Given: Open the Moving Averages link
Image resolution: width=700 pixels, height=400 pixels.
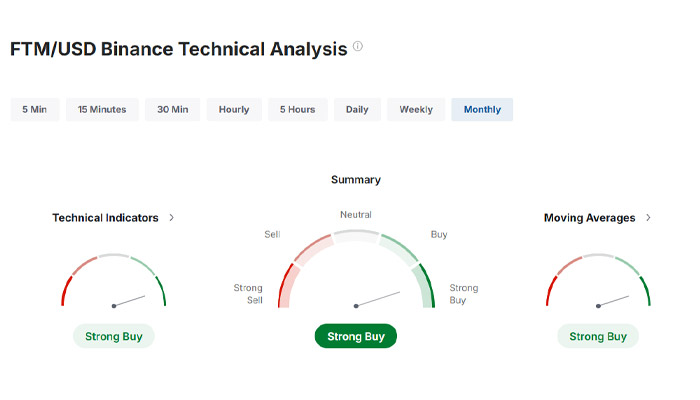Looking at the screenshot, I should (x=590, y=217).
